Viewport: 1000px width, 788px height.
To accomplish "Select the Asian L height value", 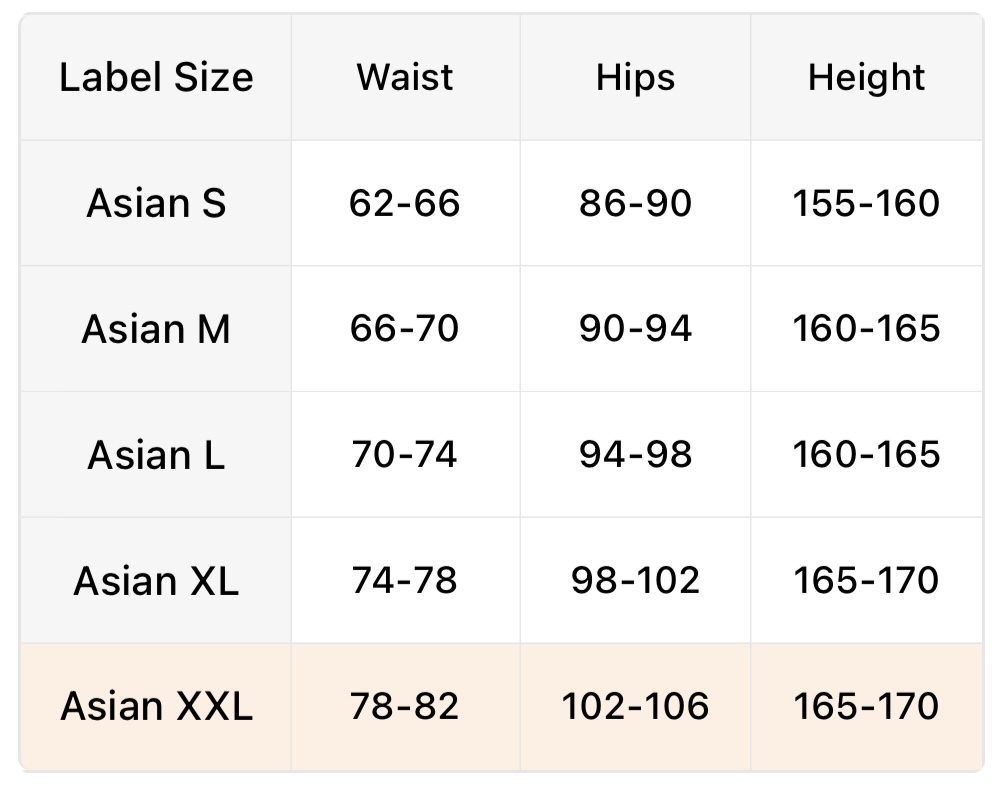I will (866, 455).
